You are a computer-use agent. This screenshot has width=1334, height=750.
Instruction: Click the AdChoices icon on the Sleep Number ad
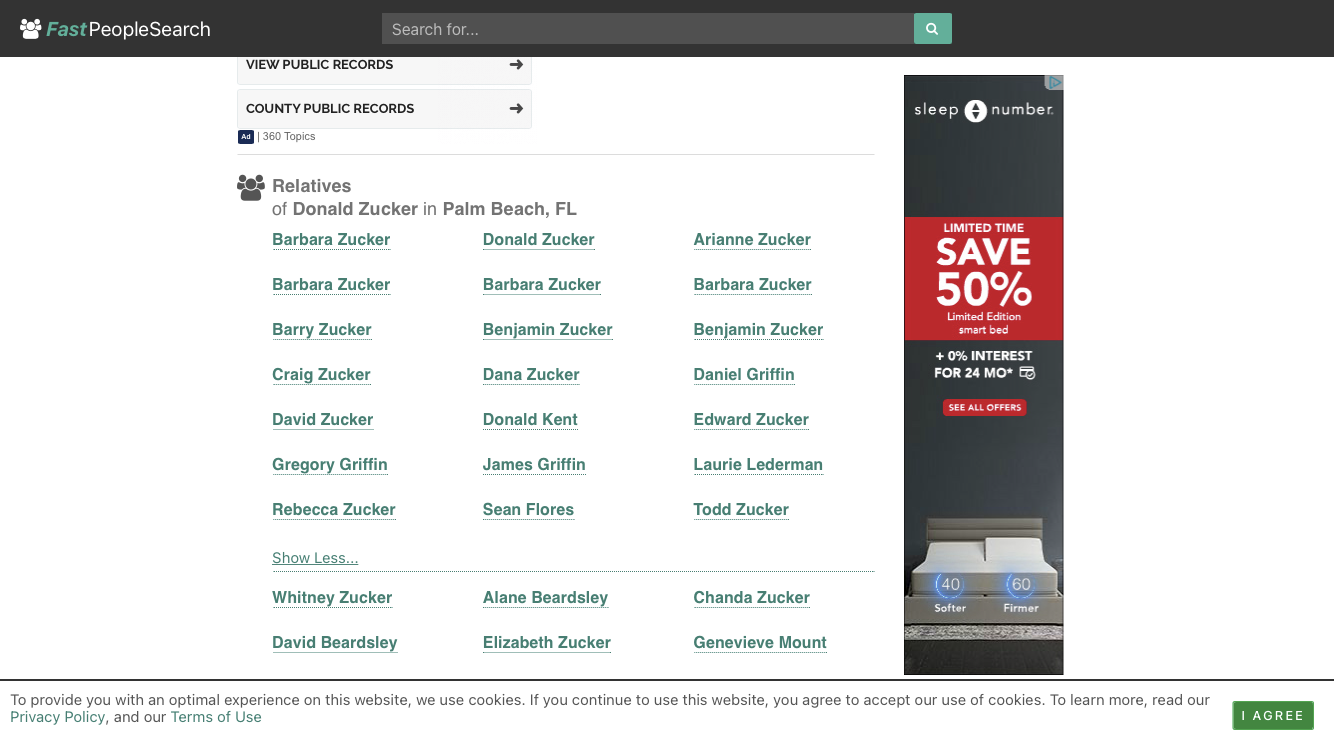pyautogui.click(x=1054, y=82)
